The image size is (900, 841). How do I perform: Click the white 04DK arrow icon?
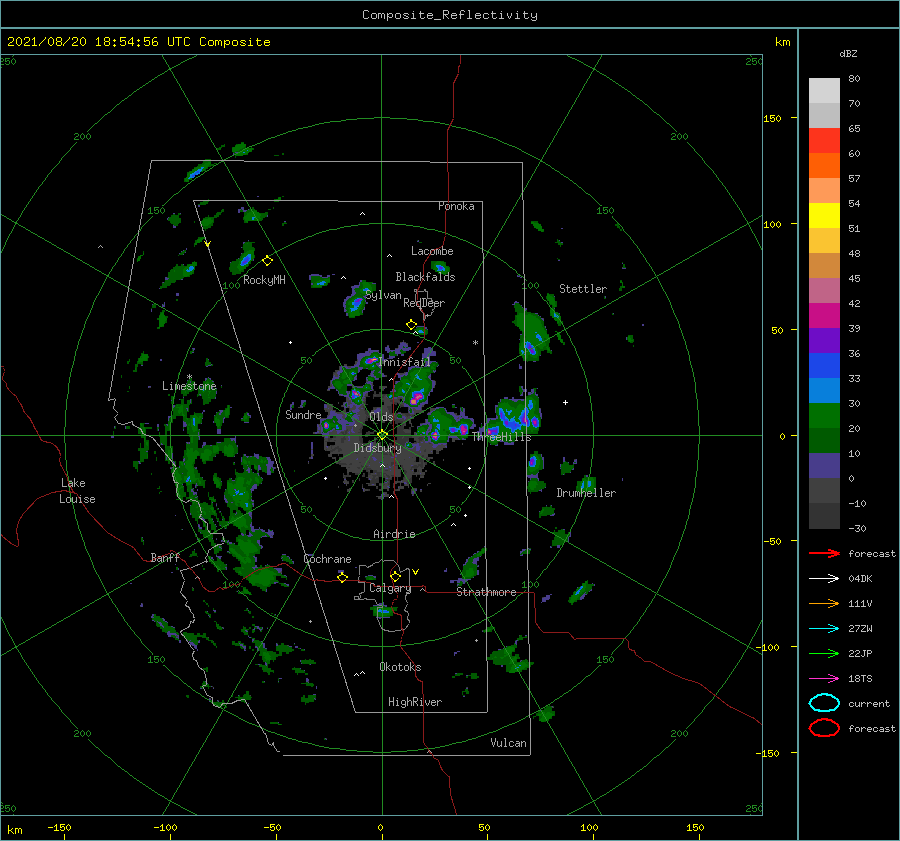(x=824, y=578)
